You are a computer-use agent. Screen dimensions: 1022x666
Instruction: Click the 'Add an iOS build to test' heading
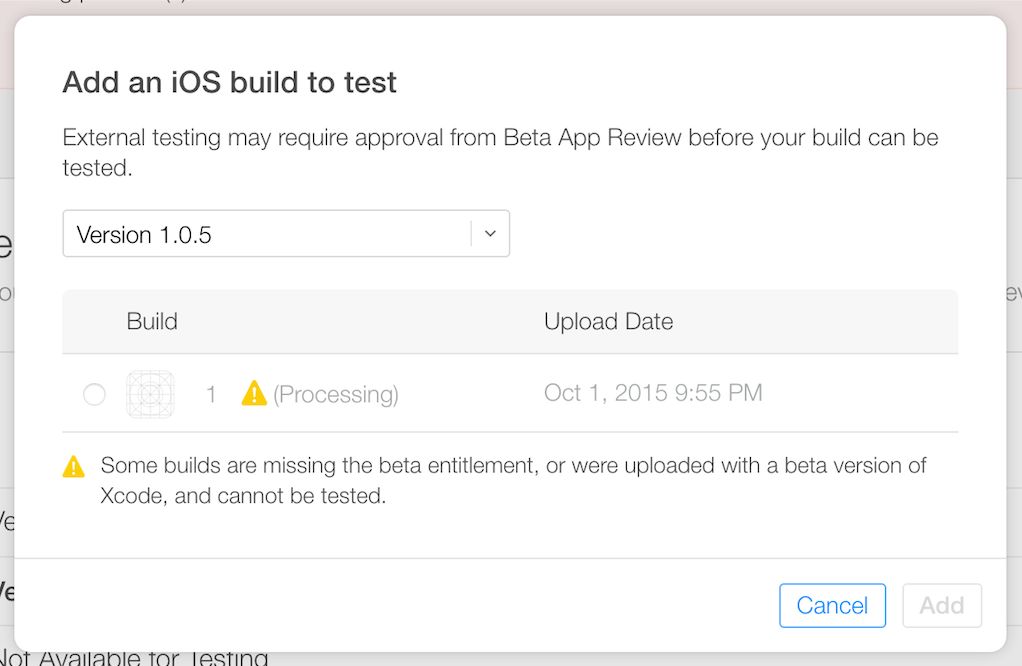click(x=230, y=82)
